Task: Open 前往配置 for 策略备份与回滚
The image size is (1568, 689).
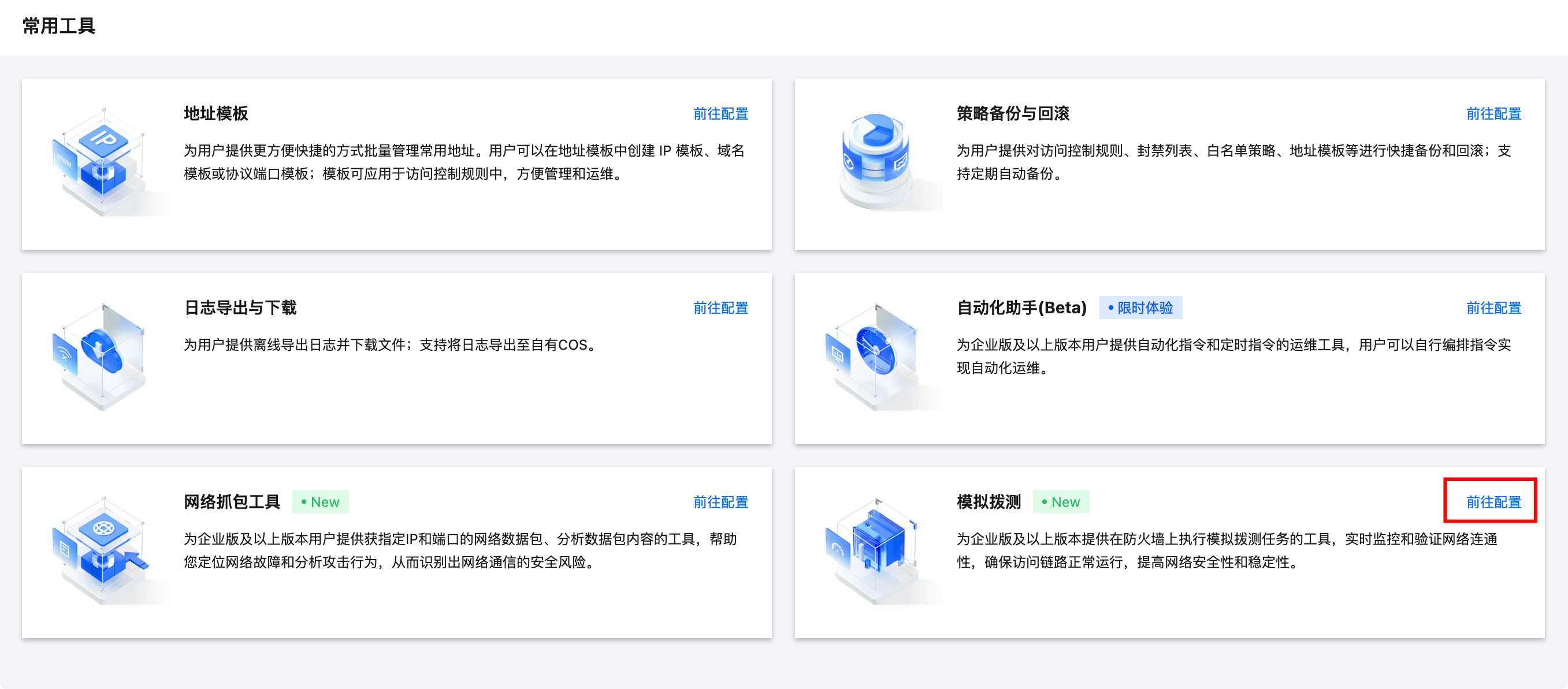Action: (x=1492, y=113)
